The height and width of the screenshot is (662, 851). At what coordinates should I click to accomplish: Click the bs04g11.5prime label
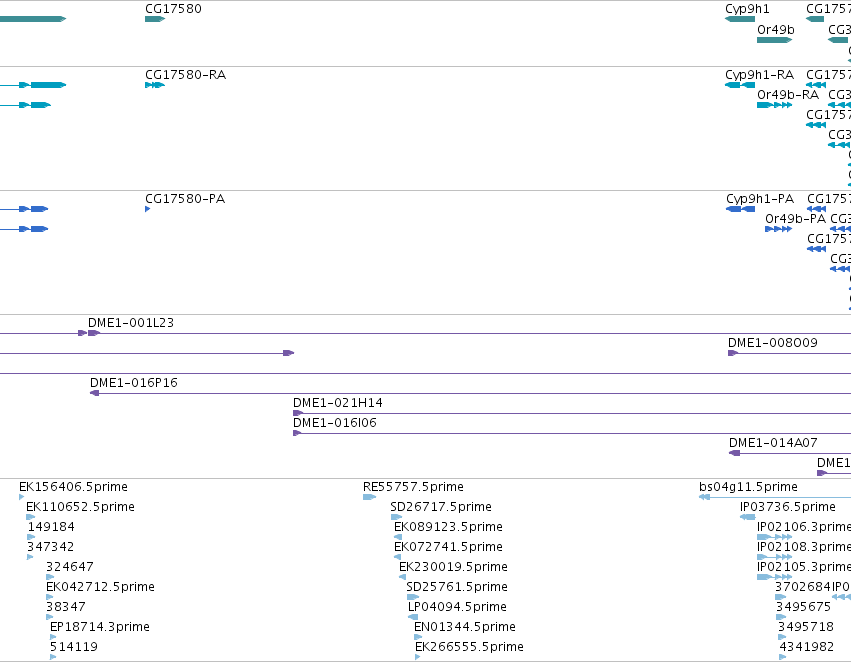click(748, 487)
